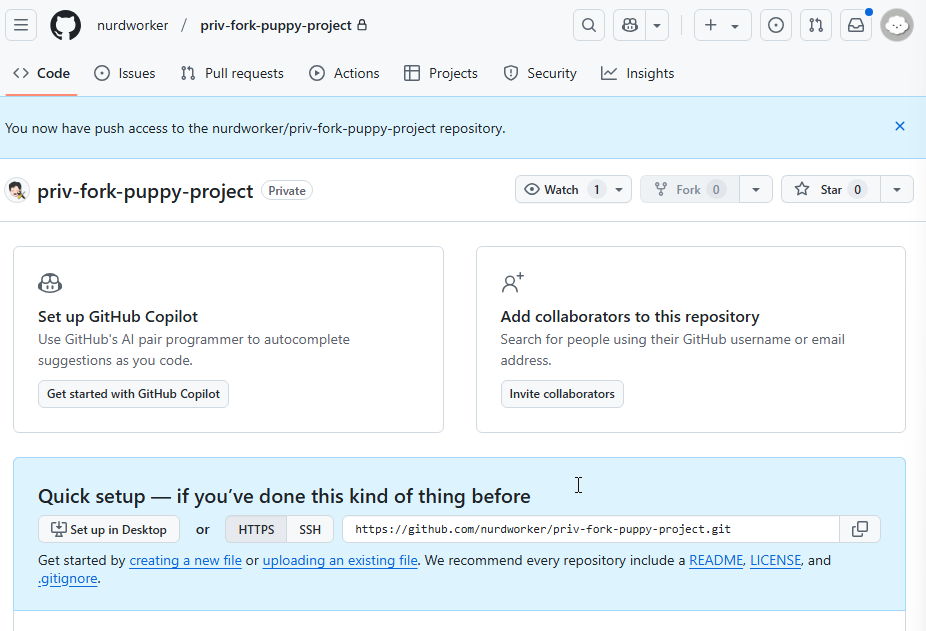Click Get started with GitHub Copilot
This screenshot has height=631, width=926.
[x=133, y=394]
